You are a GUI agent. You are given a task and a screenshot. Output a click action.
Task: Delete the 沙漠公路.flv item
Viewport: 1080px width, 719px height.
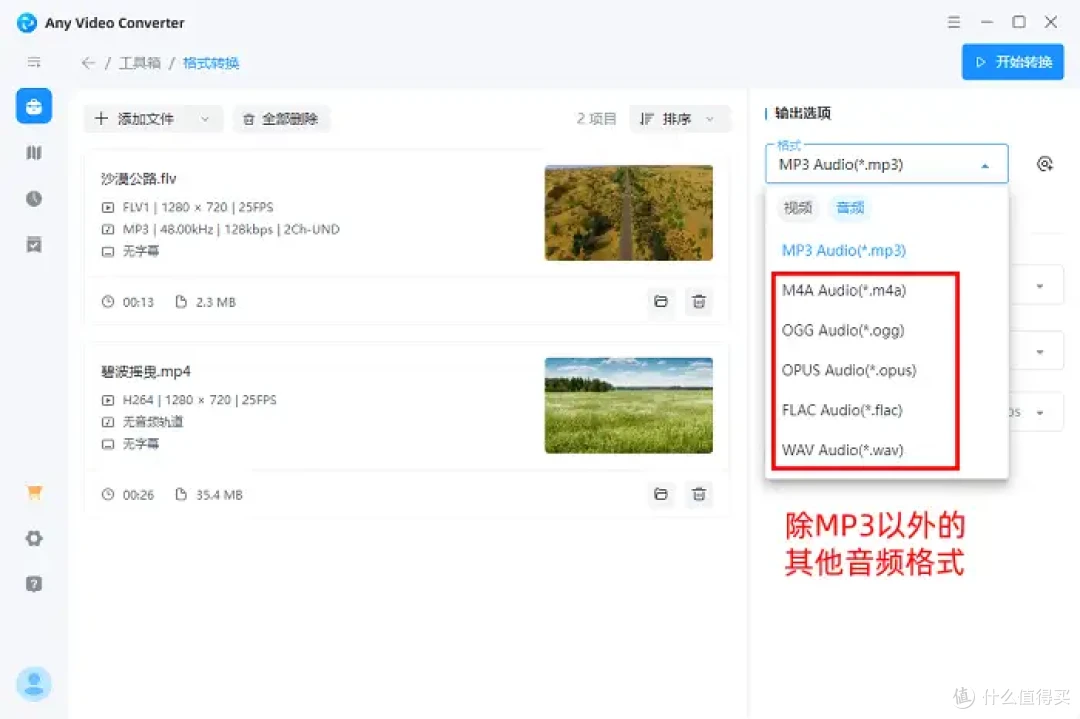699,301
